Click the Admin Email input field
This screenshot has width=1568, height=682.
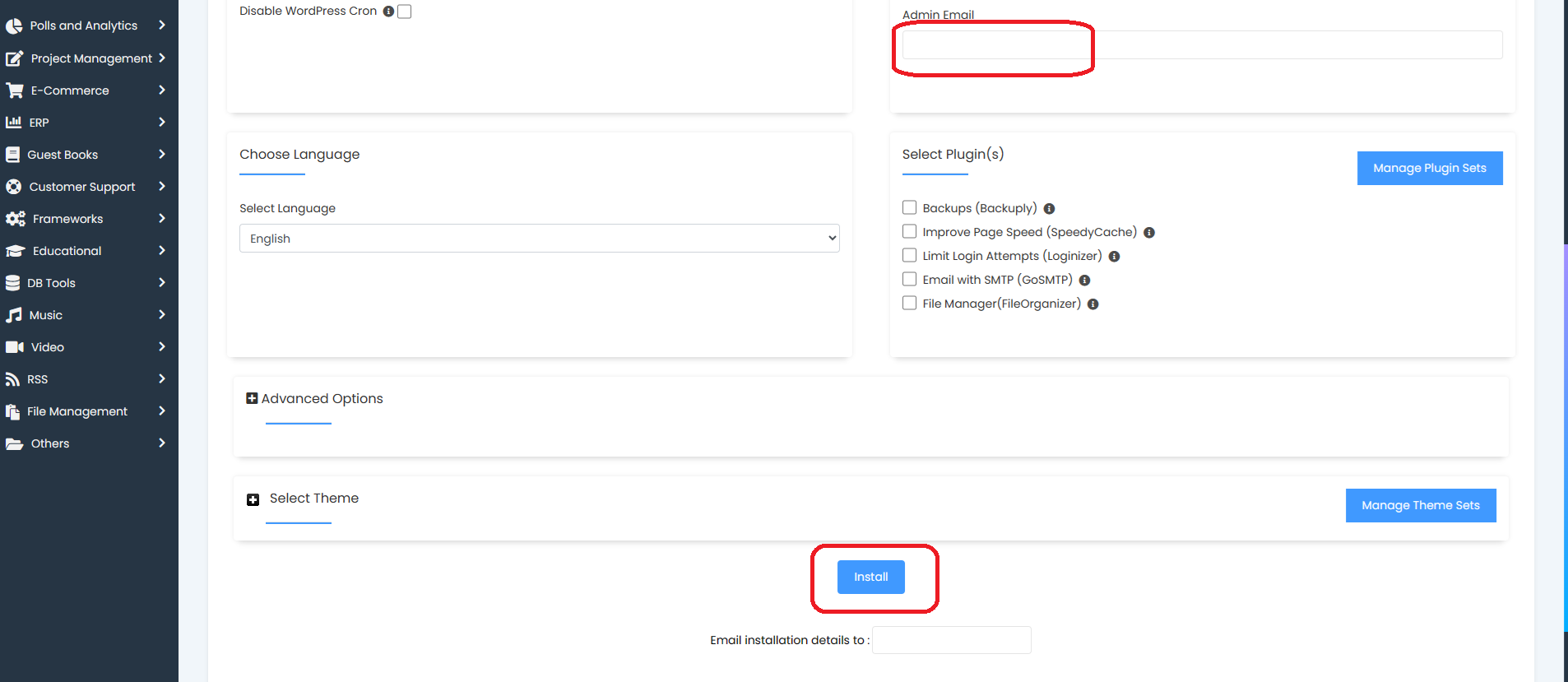(x=1202, y=45)
